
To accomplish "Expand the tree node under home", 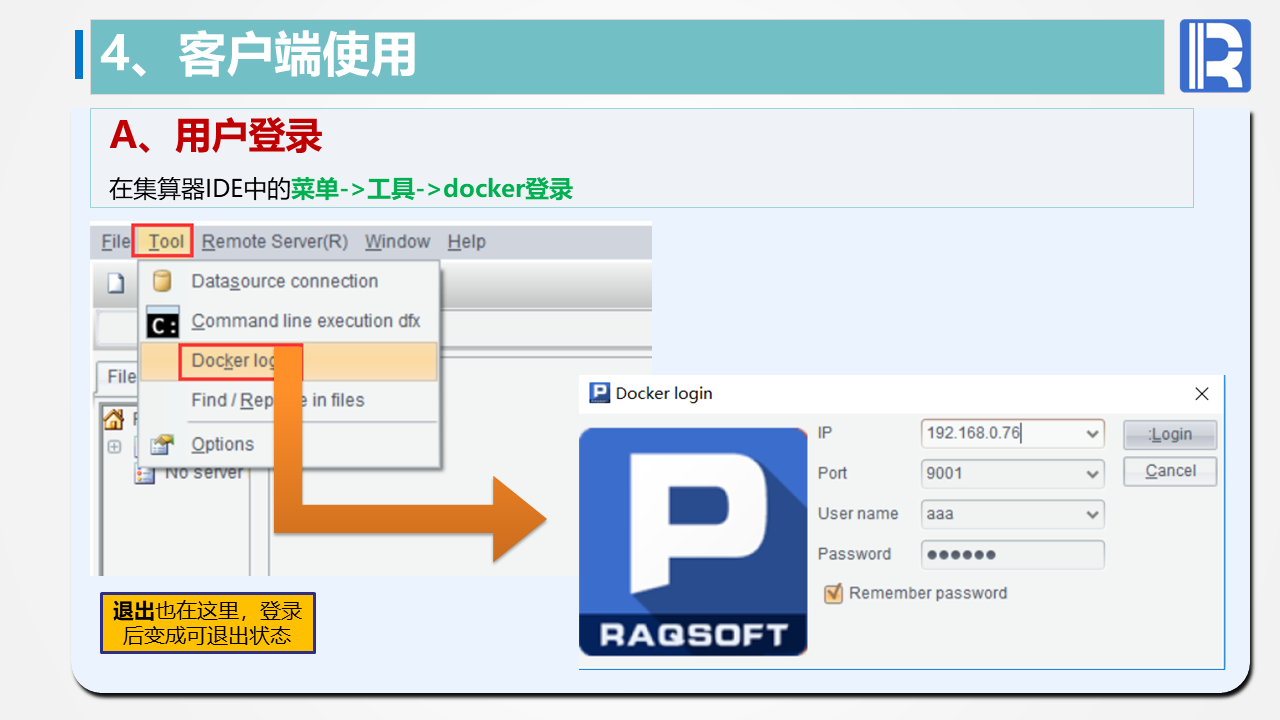I will coord(114,447).
